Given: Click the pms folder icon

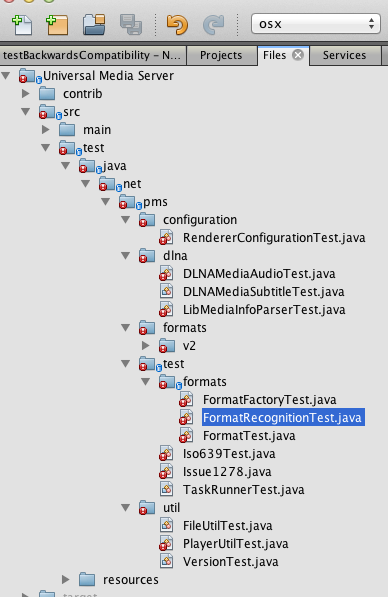Looking at the screenshot, I should [x=127, y=201].
